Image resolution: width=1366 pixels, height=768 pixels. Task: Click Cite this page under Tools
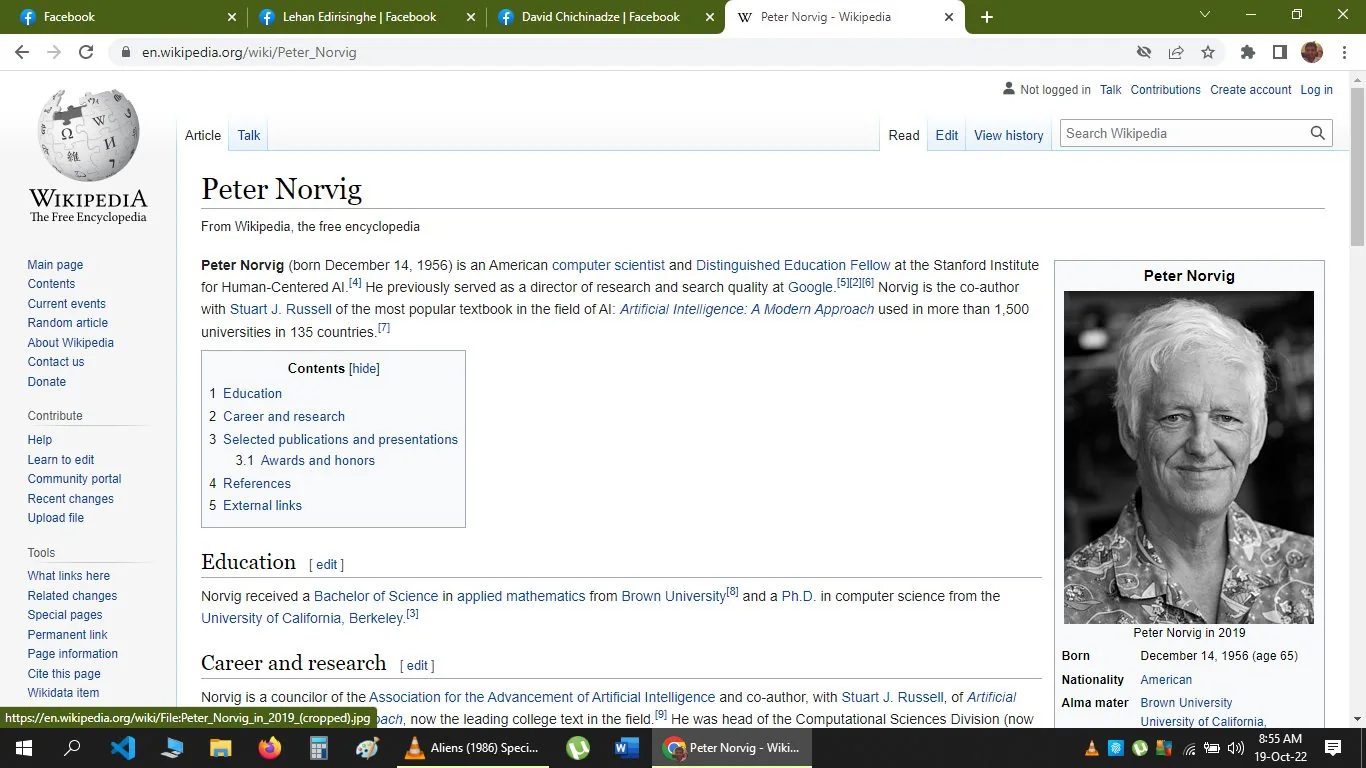[64, 674]
